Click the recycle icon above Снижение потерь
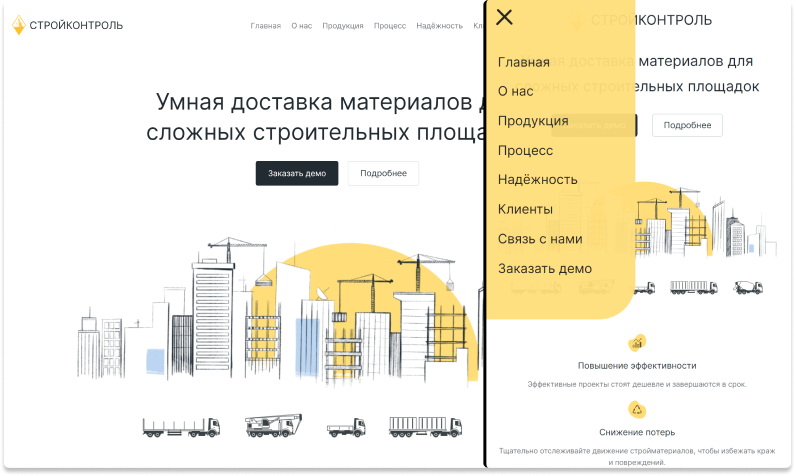The image size is (796, 476). coord(637,410)
